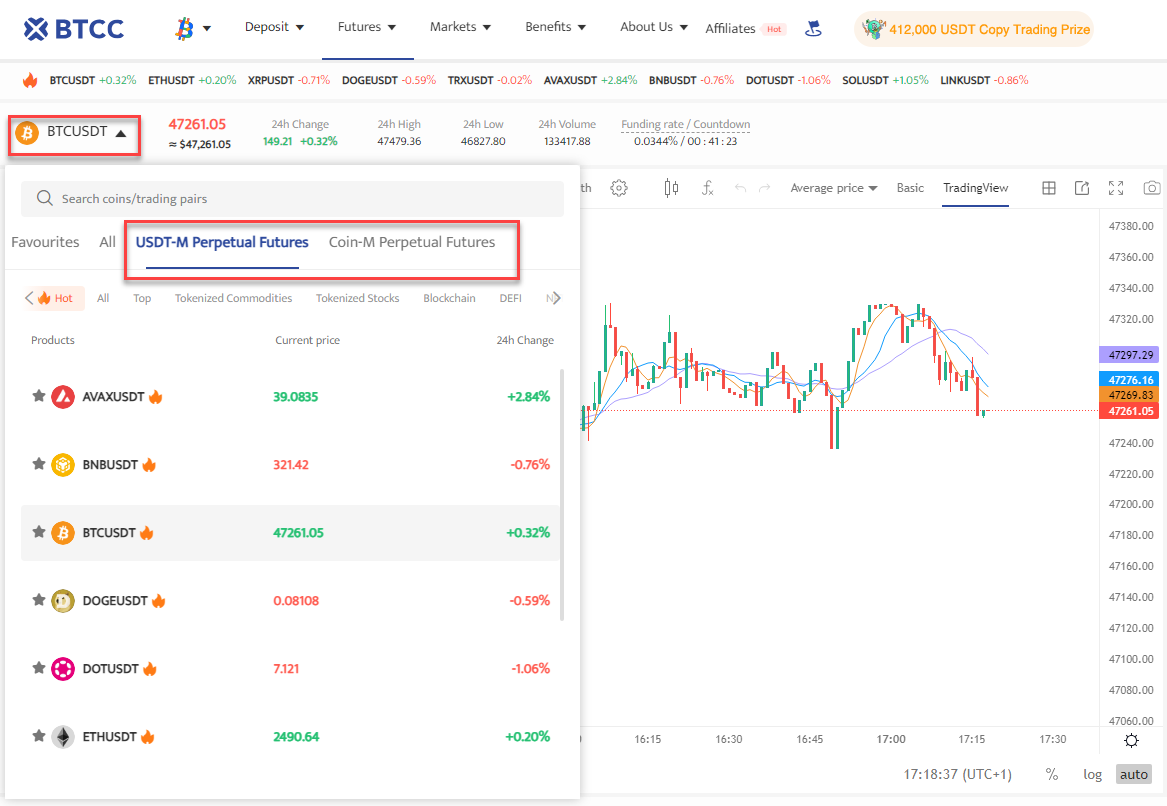This screenshot has width=1167, height=806.
Task: Click the BTCC logo
Action: [x=74, y=29]
